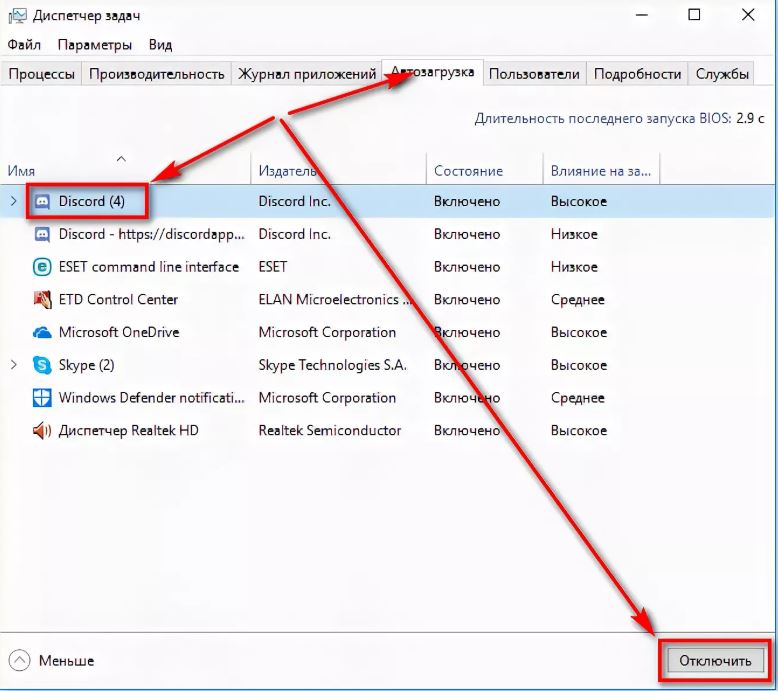Click the Отключить button
This screenshot has width=778, height=691.
pos(715,661)
